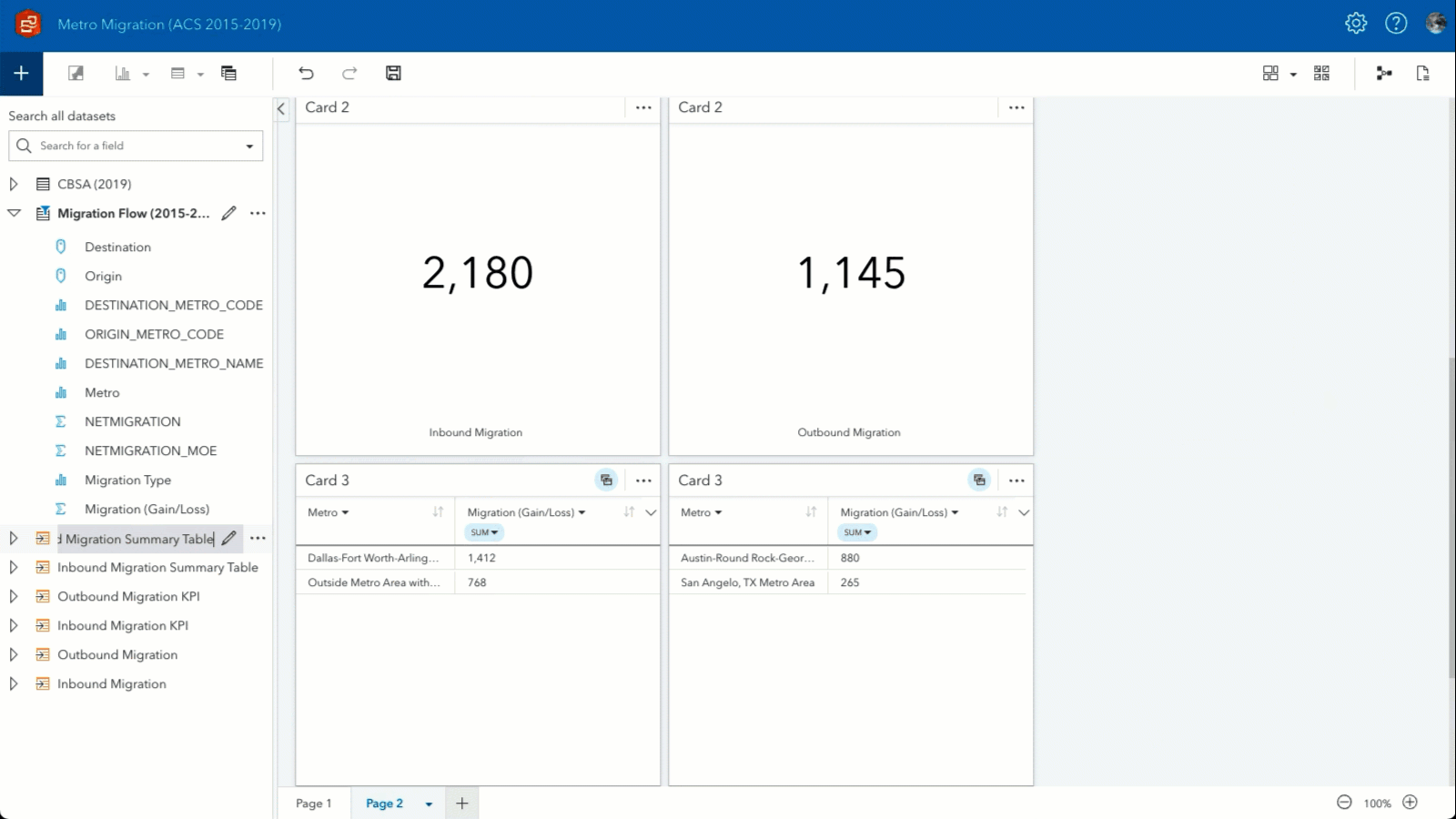1456x819 pixels.
Task: Sort Migration (Gain/Loss) column in Austin table
Action: coord(1002,512)
